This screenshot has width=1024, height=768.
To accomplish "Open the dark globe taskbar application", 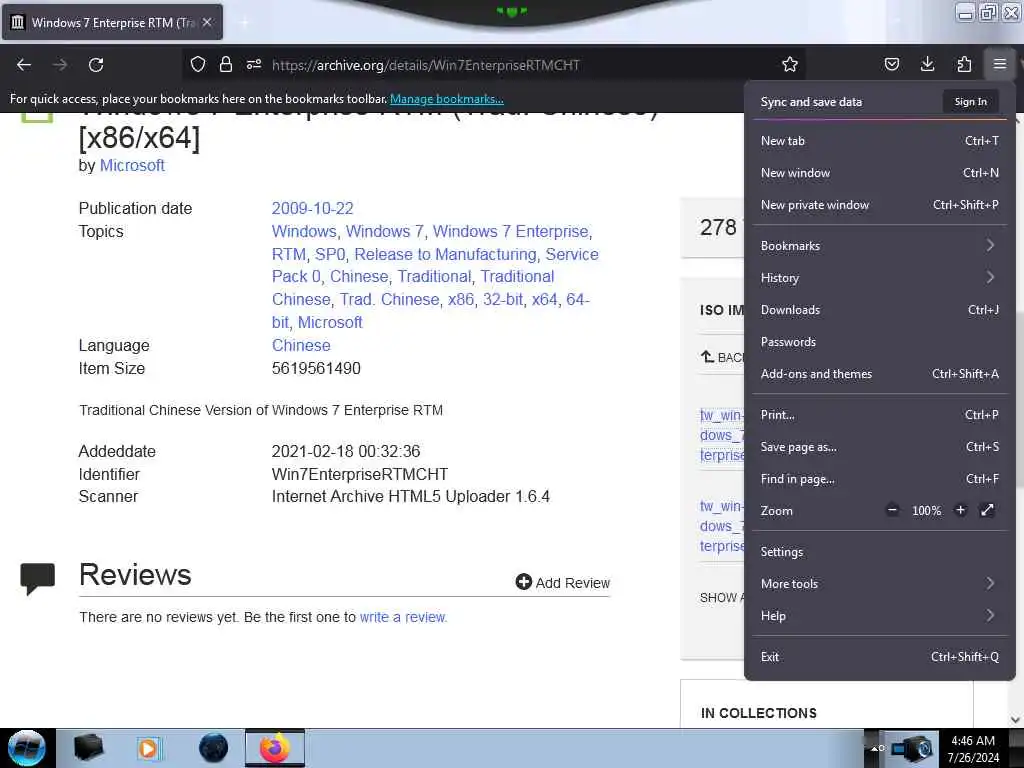I will tap(214, 748).
